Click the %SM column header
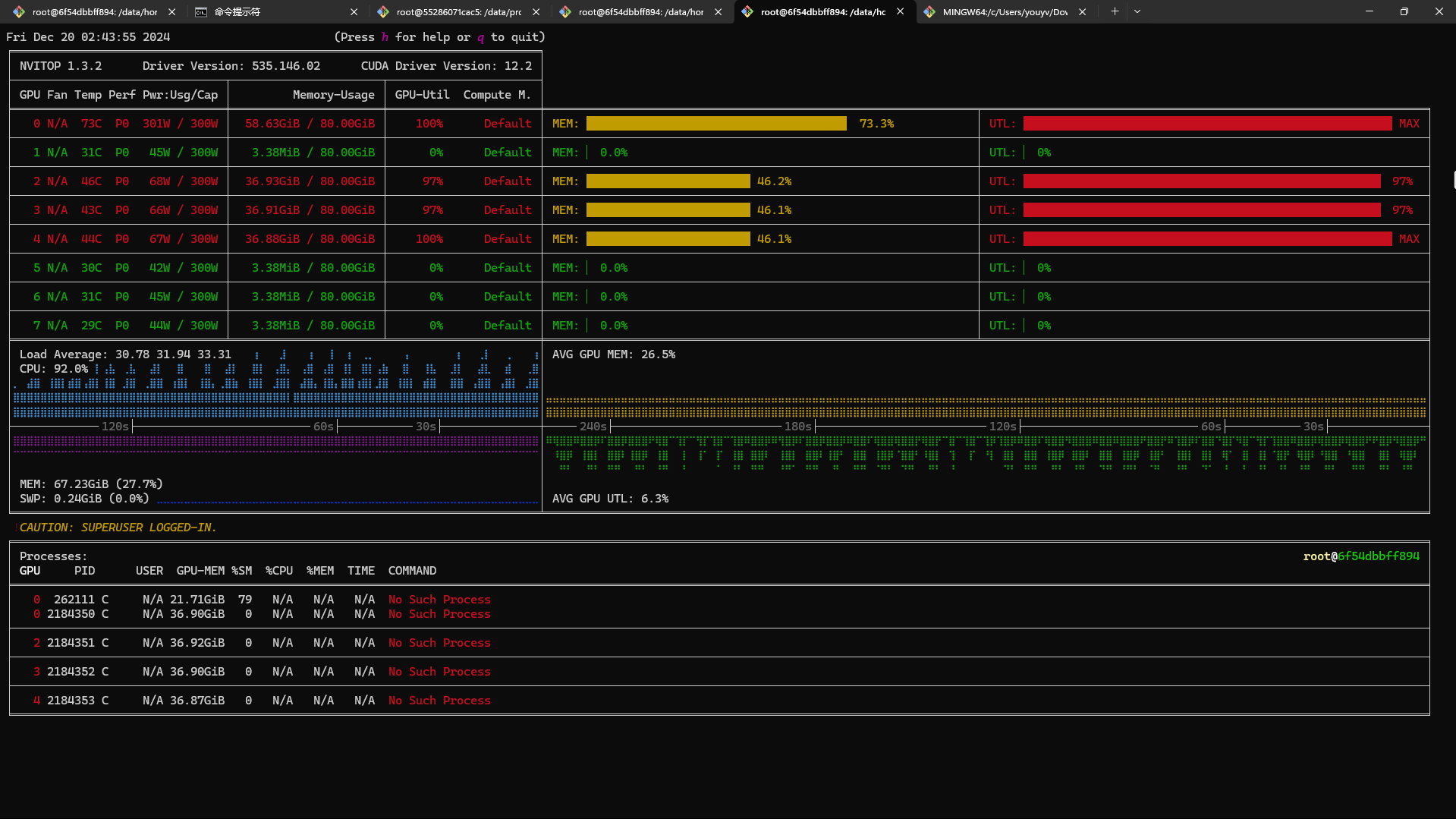This screenshot has height=819, width=1456. (241, 571)
